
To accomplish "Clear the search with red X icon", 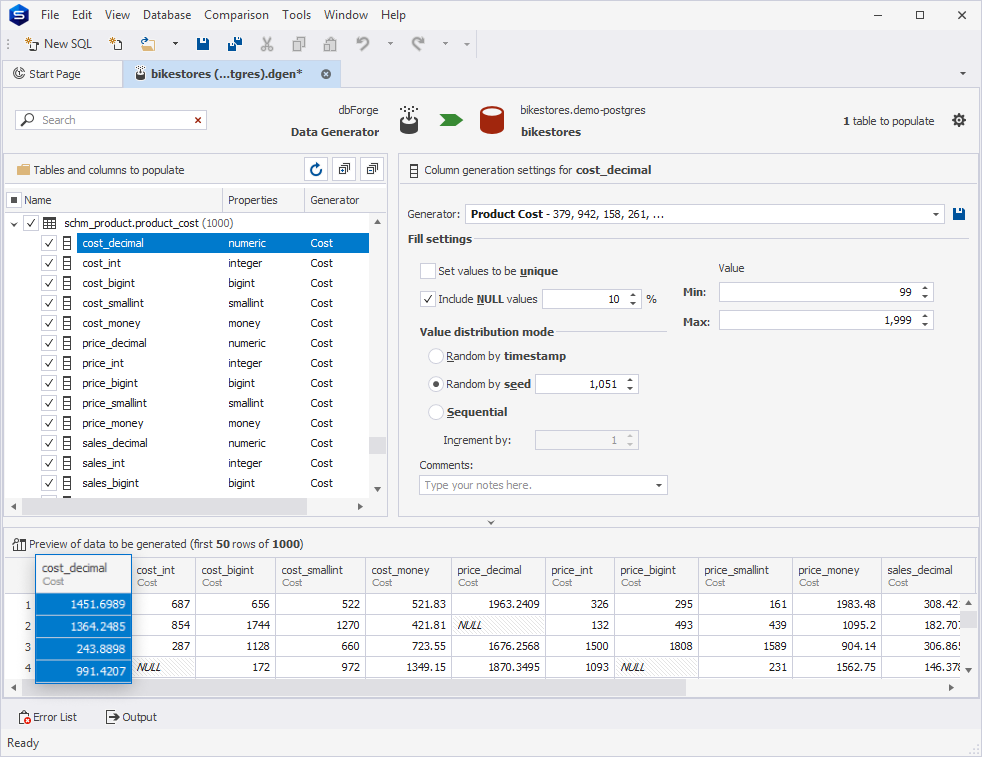I will (198, 120).
